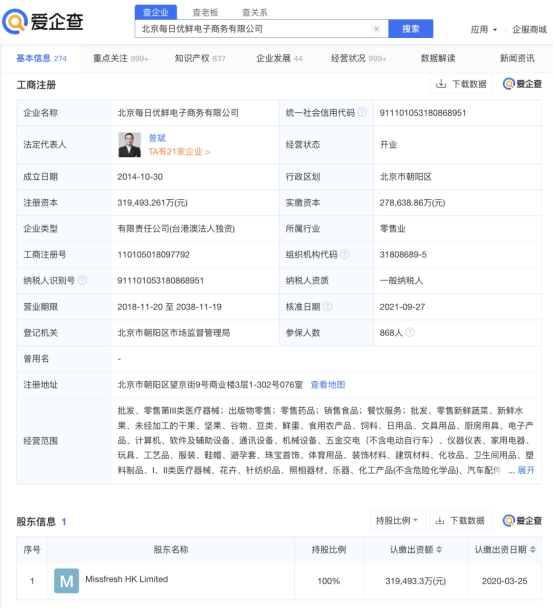Open the 经营状况 tab
This screenshot has width=554, height=609.
[x=359, y=58]
